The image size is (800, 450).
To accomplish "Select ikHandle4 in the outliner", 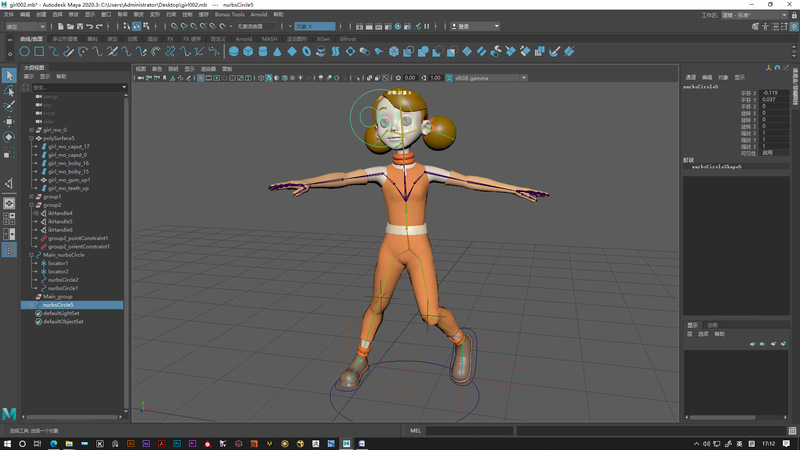I will click(60, 213).
